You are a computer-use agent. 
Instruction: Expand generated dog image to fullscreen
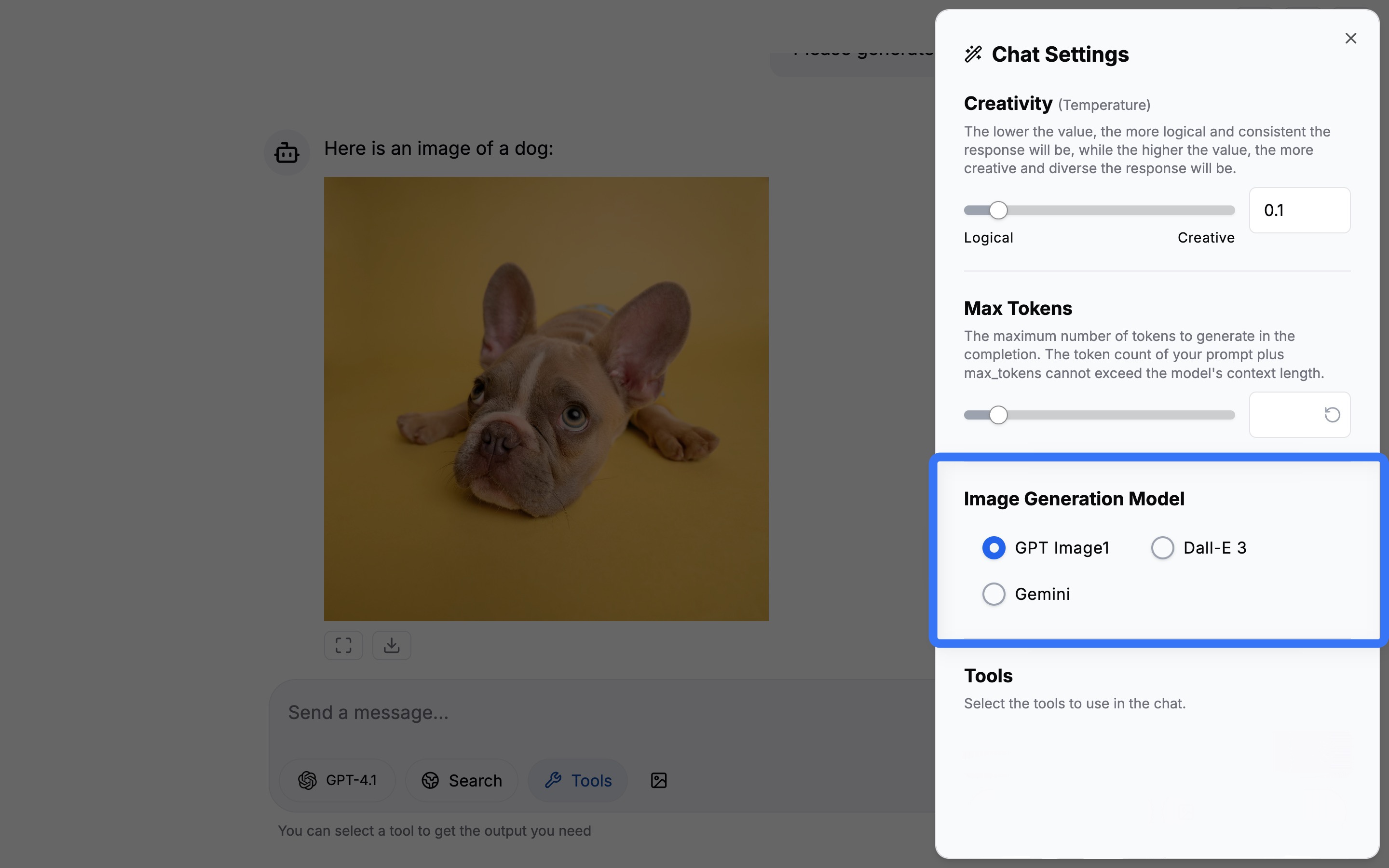344,645
